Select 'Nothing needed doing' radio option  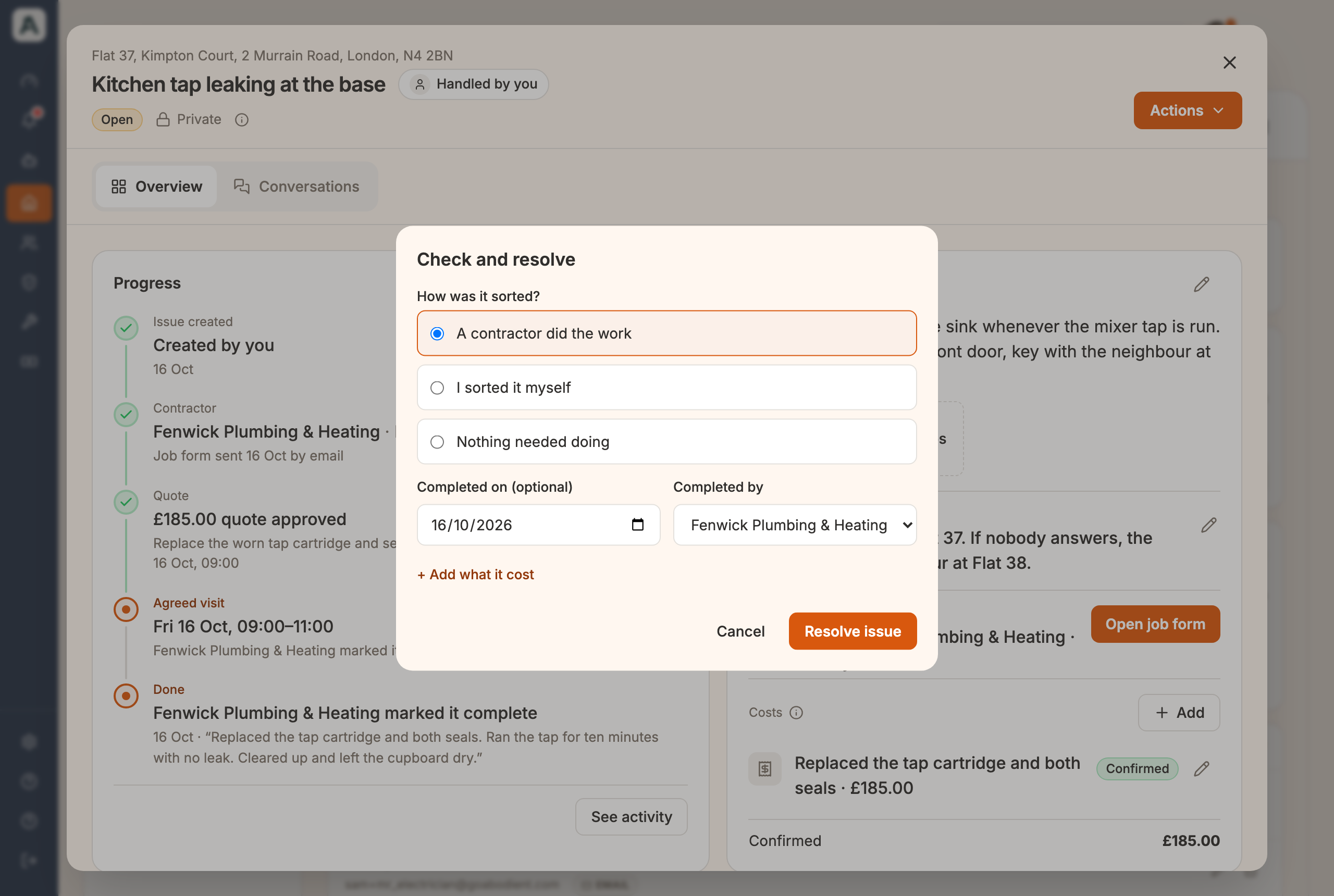pos(666,442)
